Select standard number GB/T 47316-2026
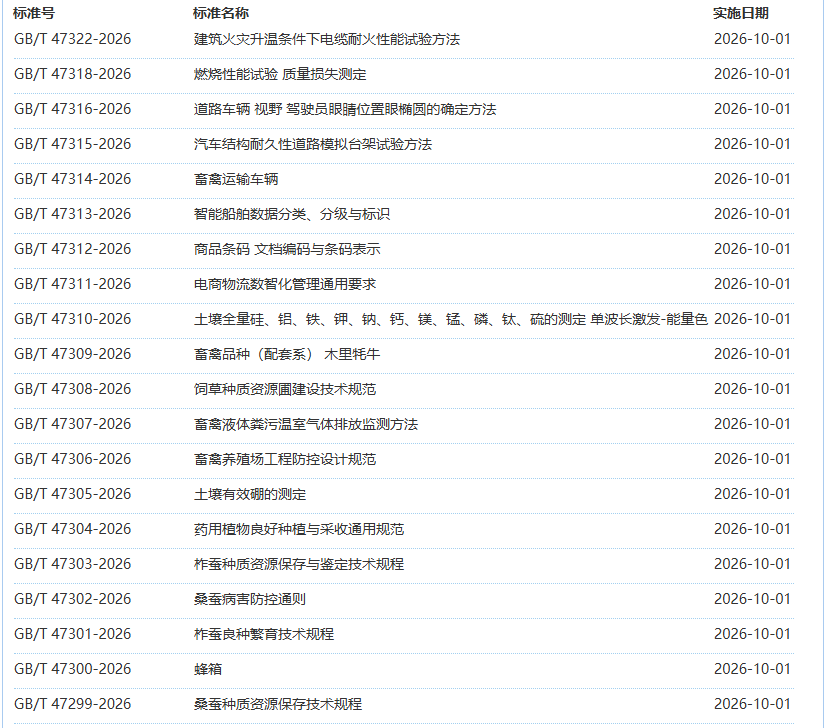Screen dimensions: 827x728 tap(72, 109)
